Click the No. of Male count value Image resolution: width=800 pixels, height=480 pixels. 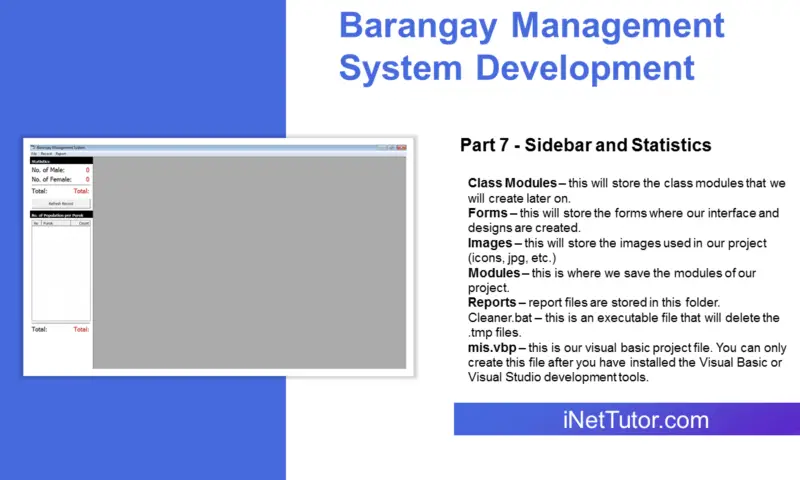tap(87, 170)
